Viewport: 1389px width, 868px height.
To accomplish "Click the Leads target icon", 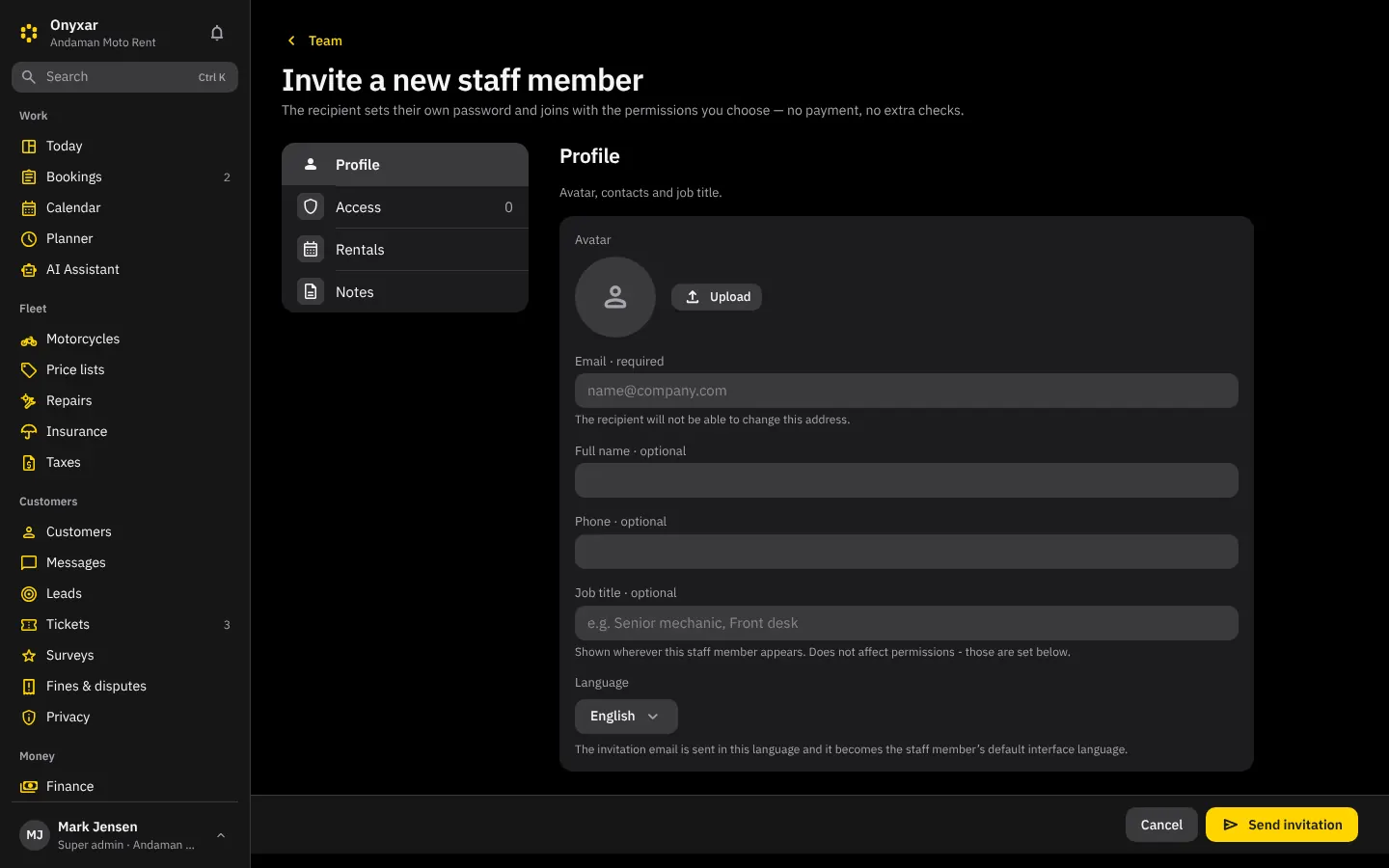I will click(29, 594).
